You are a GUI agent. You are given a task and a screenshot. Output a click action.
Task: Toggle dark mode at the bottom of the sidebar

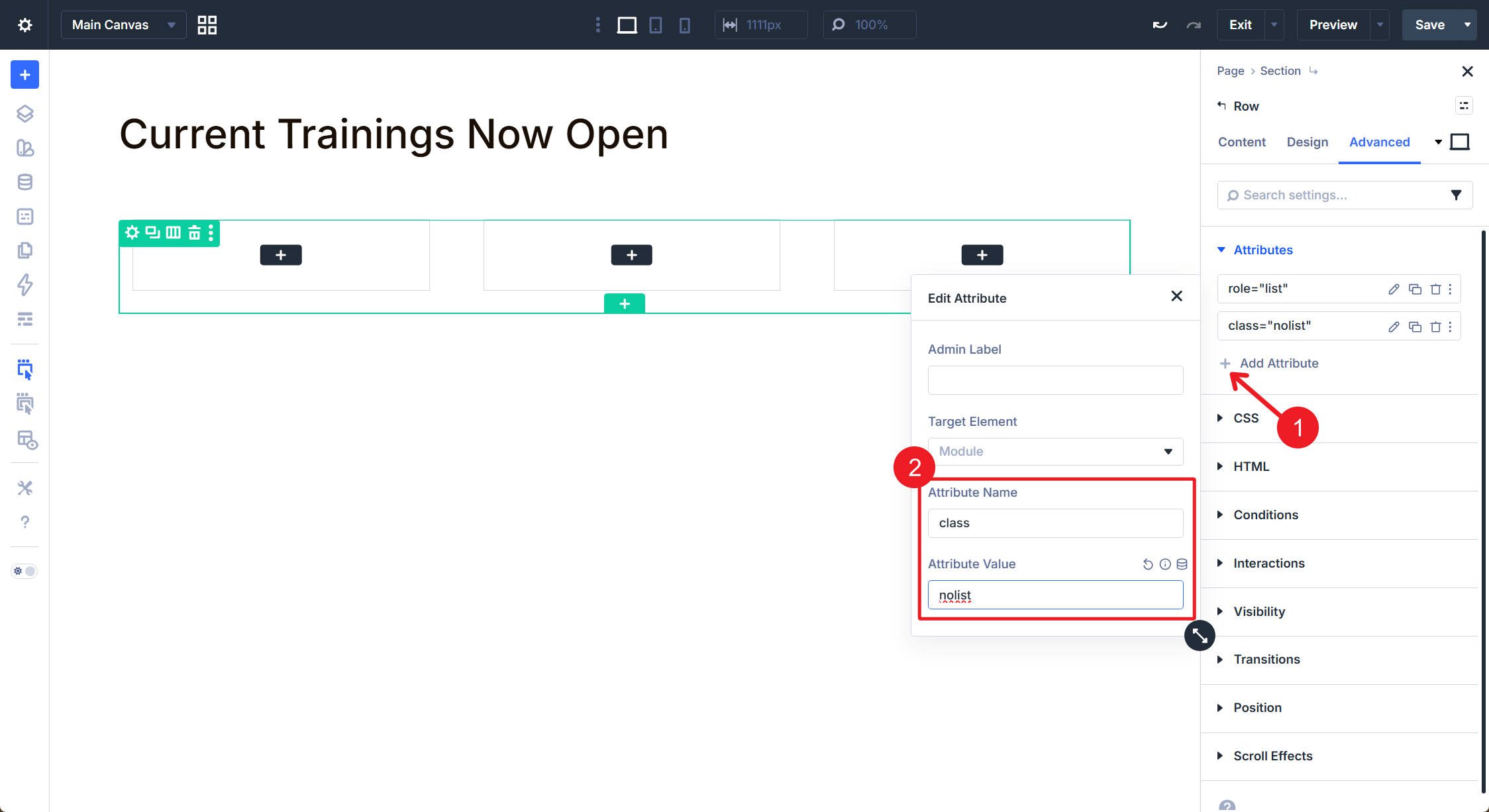pos(24,570)
